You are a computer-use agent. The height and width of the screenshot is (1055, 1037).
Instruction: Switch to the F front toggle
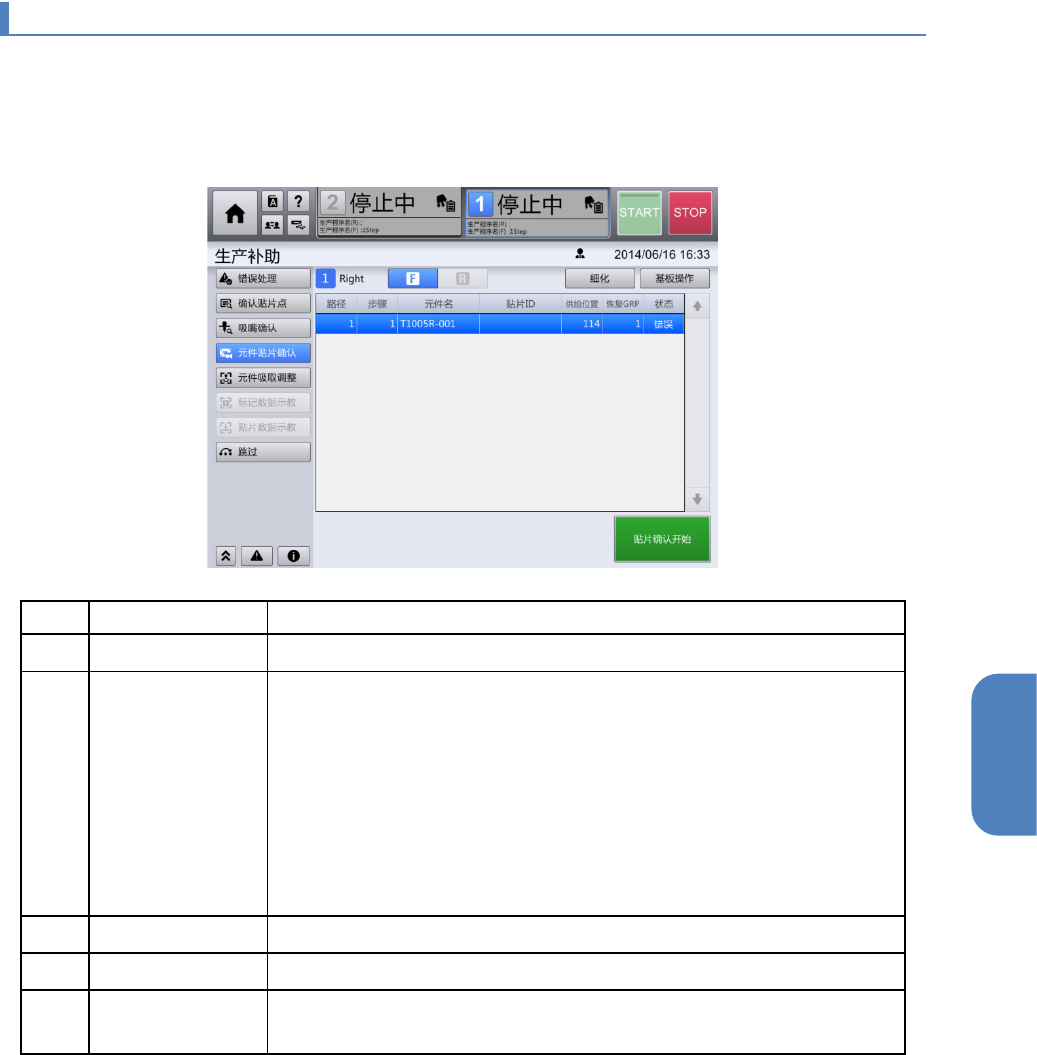(x=413, y=279)
